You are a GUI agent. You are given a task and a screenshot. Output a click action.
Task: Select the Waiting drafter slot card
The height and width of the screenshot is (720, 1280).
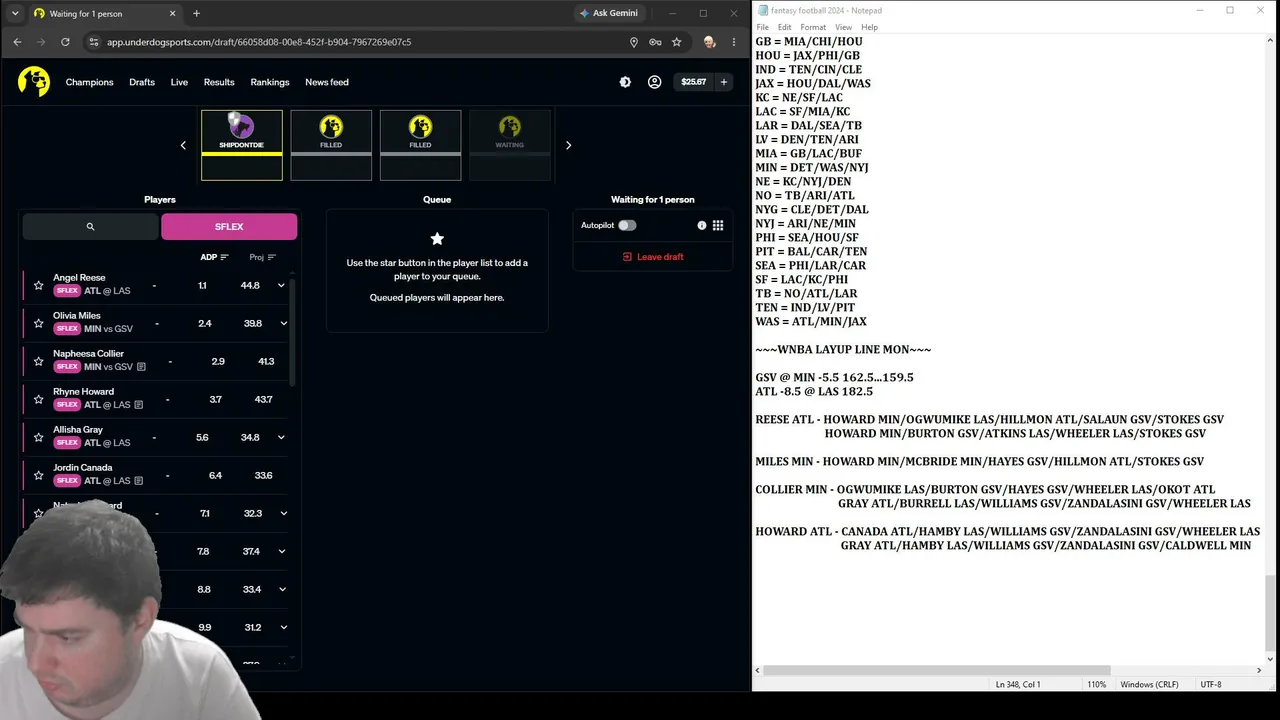510,145
